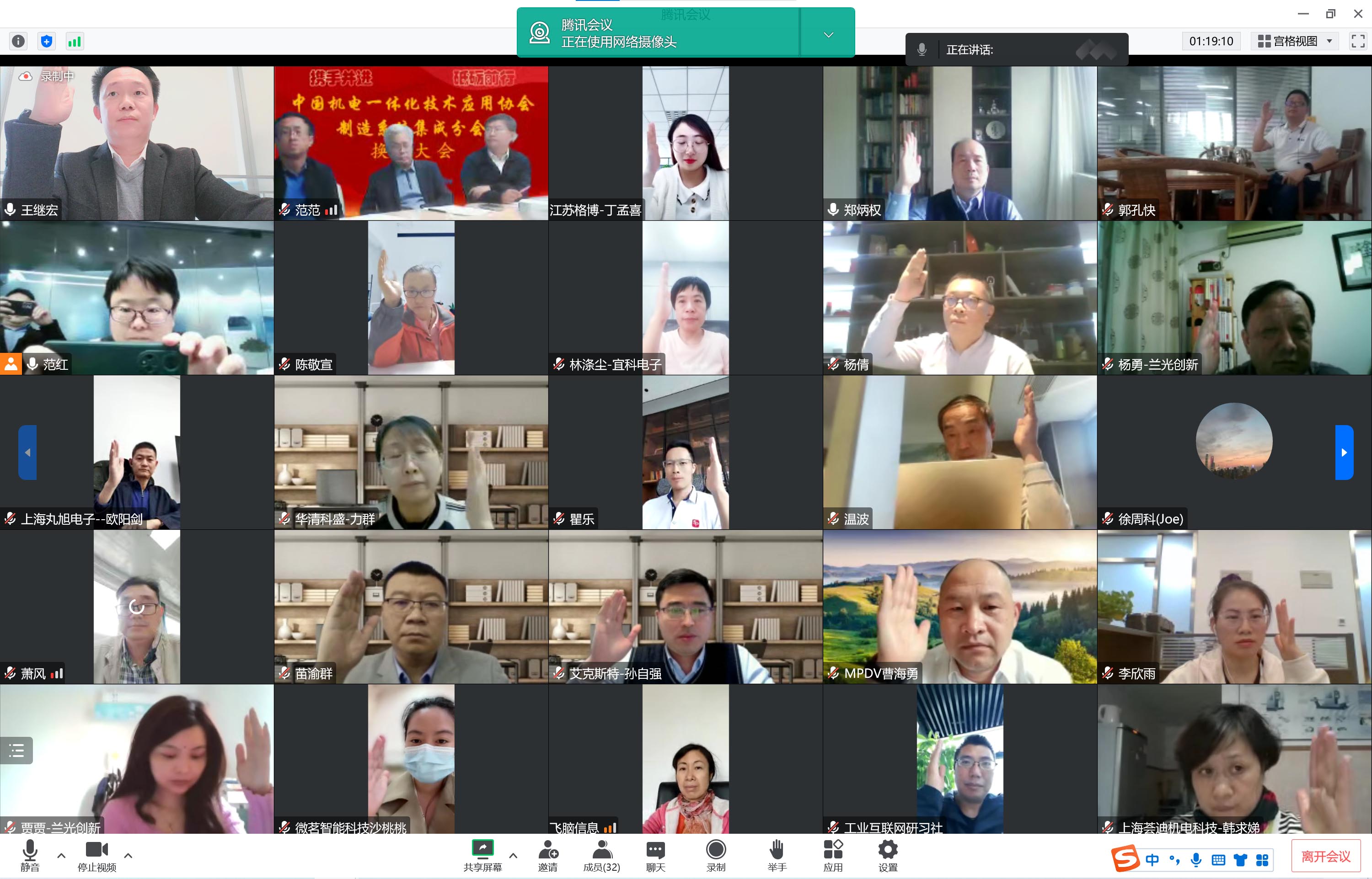The height and width of the screenshot is (879, 1372).
Task: Click 离开会议 leave meeting button
Action: click(x=1326, y=856)
